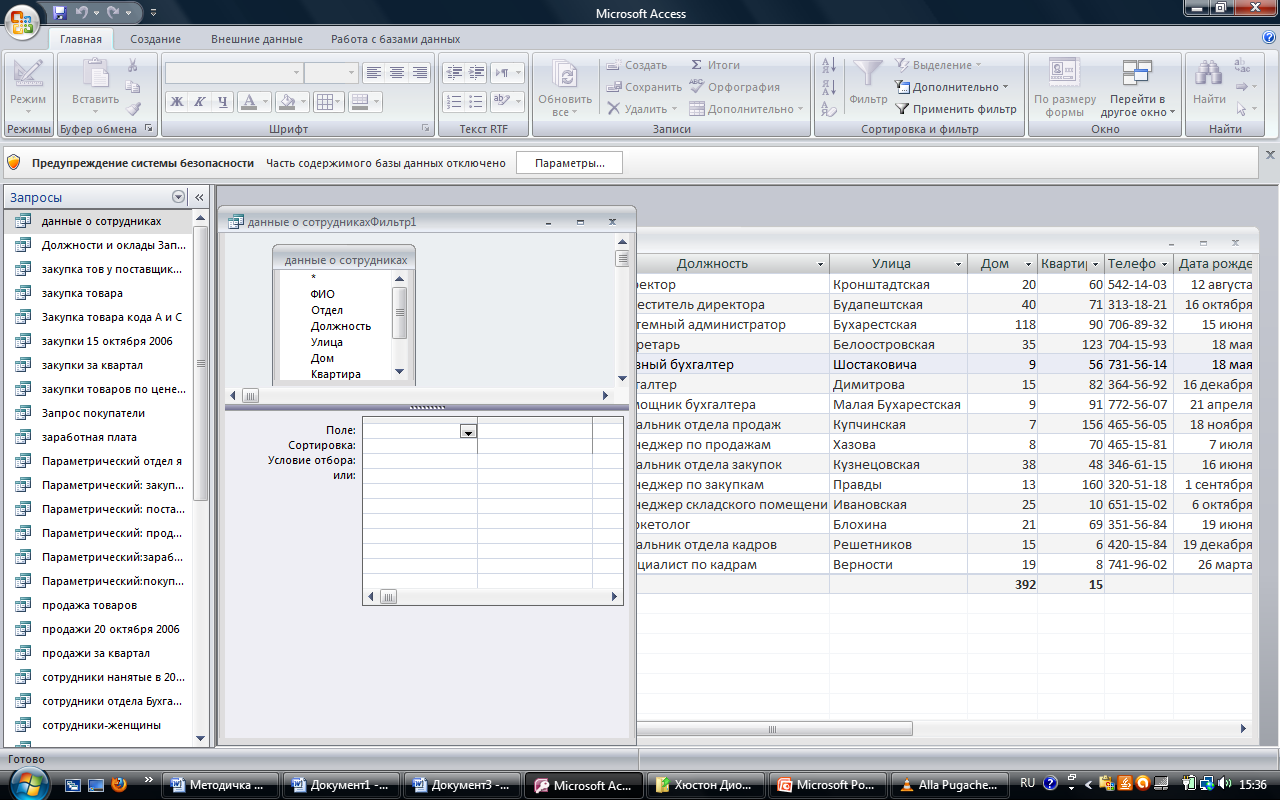Screen dimensions: 1280x800
Task: Align text right
Action: (x=420, y=73)
